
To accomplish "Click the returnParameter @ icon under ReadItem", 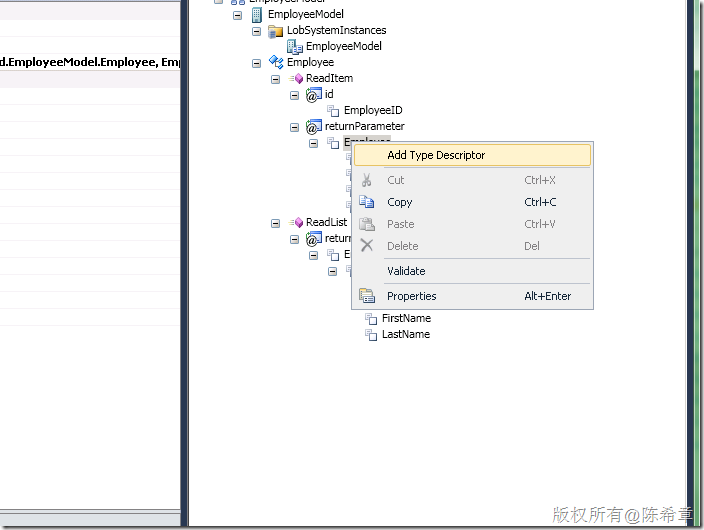I will click(x=313, y=127).
